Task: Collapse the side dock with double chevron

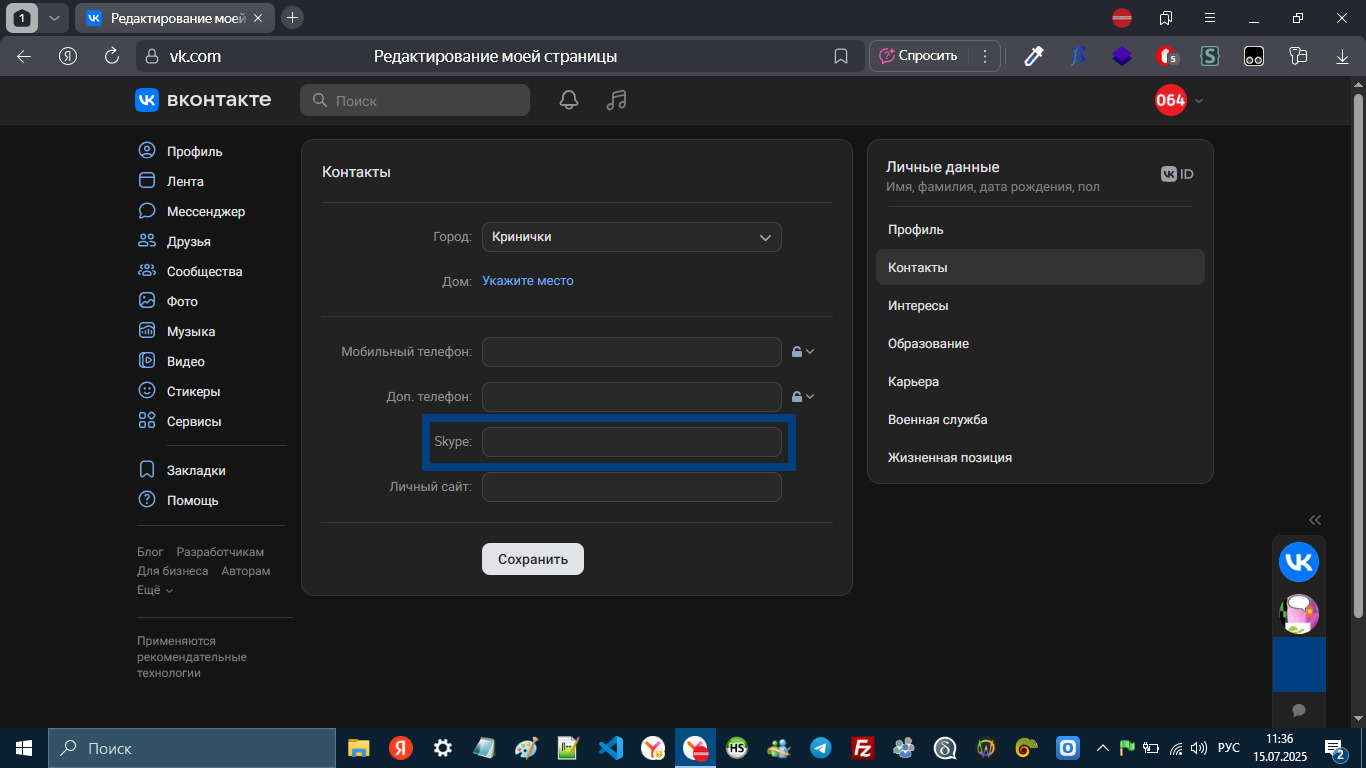Action: [1315, 520]
